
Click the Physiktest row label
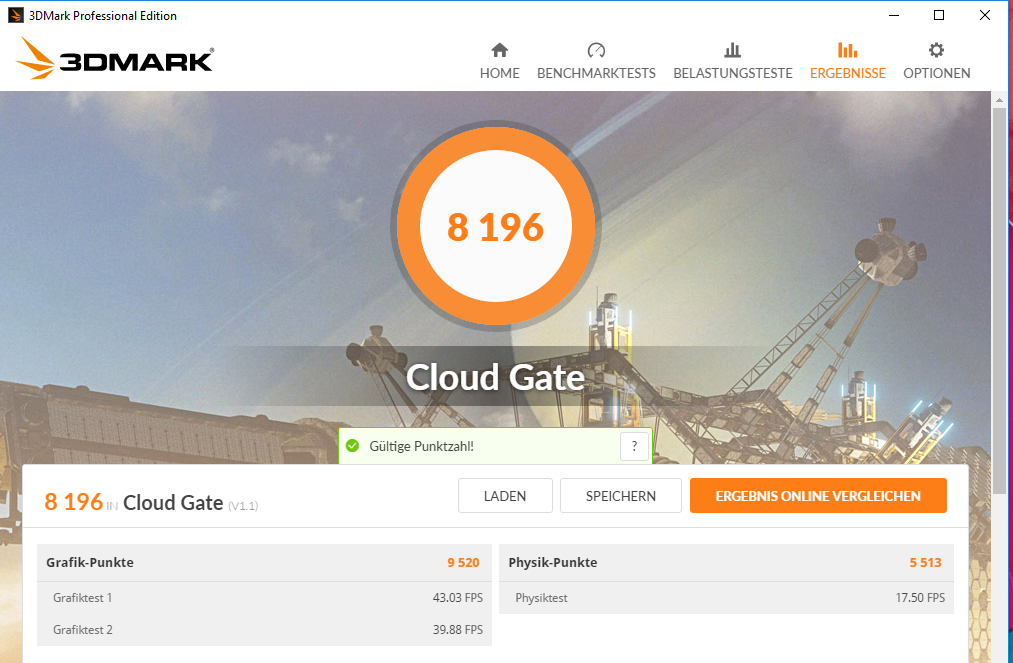(541, 598)
